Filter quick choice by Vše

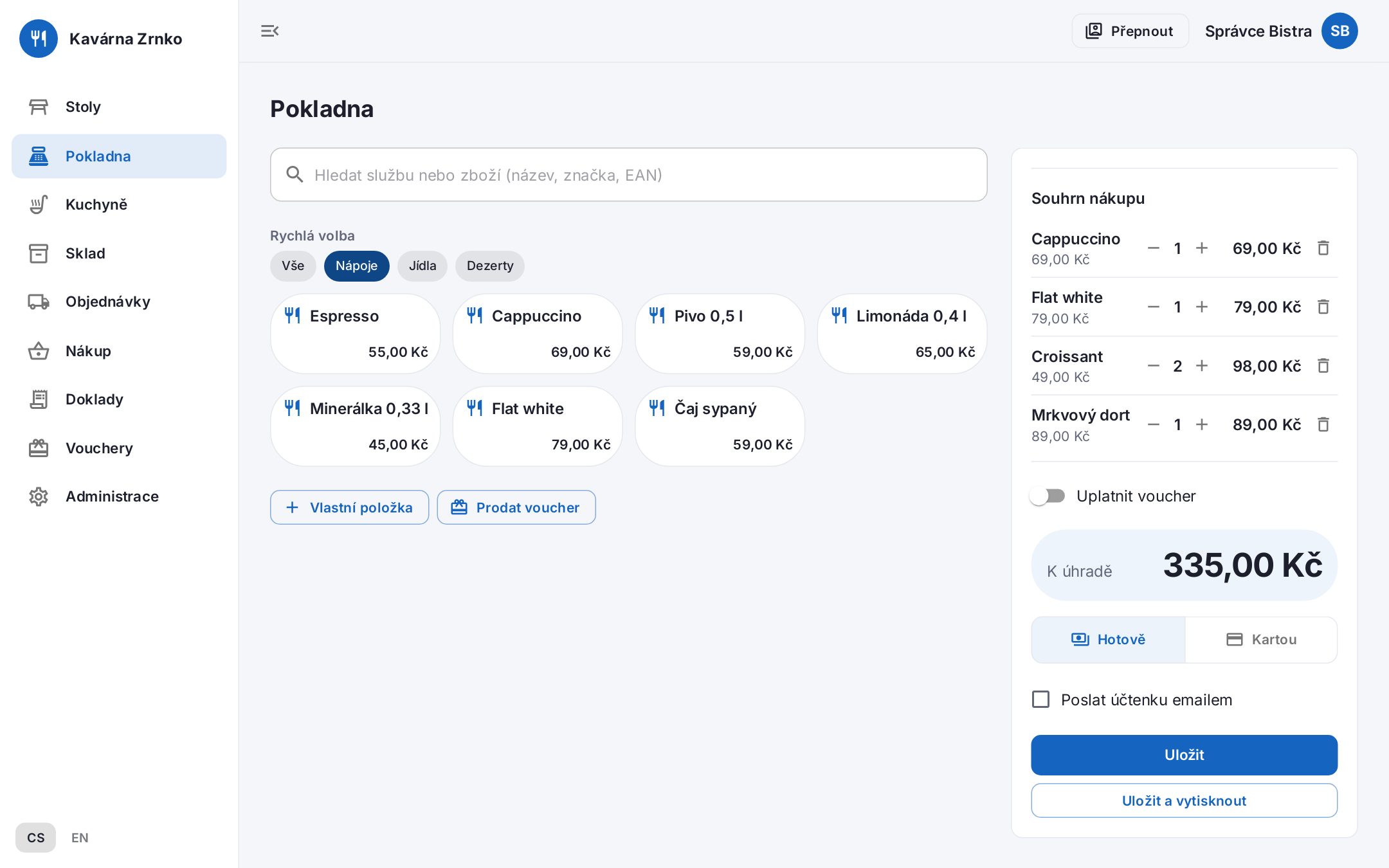tap(293, 266)
